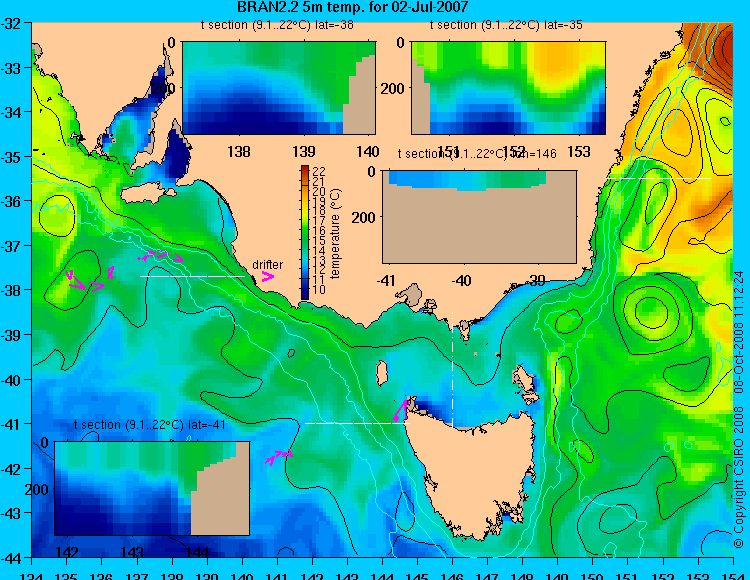Select the drifter track near 137.5E, 37S
Screen dimensions: 750x580
[x=160, y=256]
